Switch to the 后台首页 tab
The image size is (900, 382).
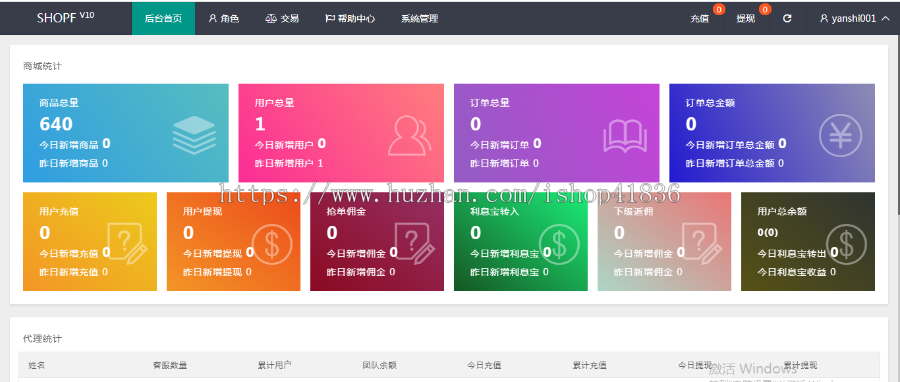click(x=164, y=18)
